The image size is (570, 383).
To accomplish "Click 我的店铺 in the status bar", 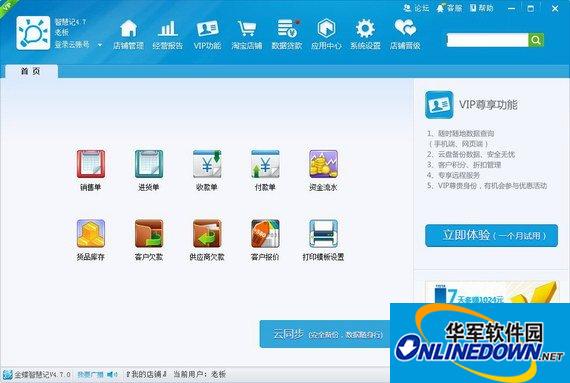I will coord(146,374).
